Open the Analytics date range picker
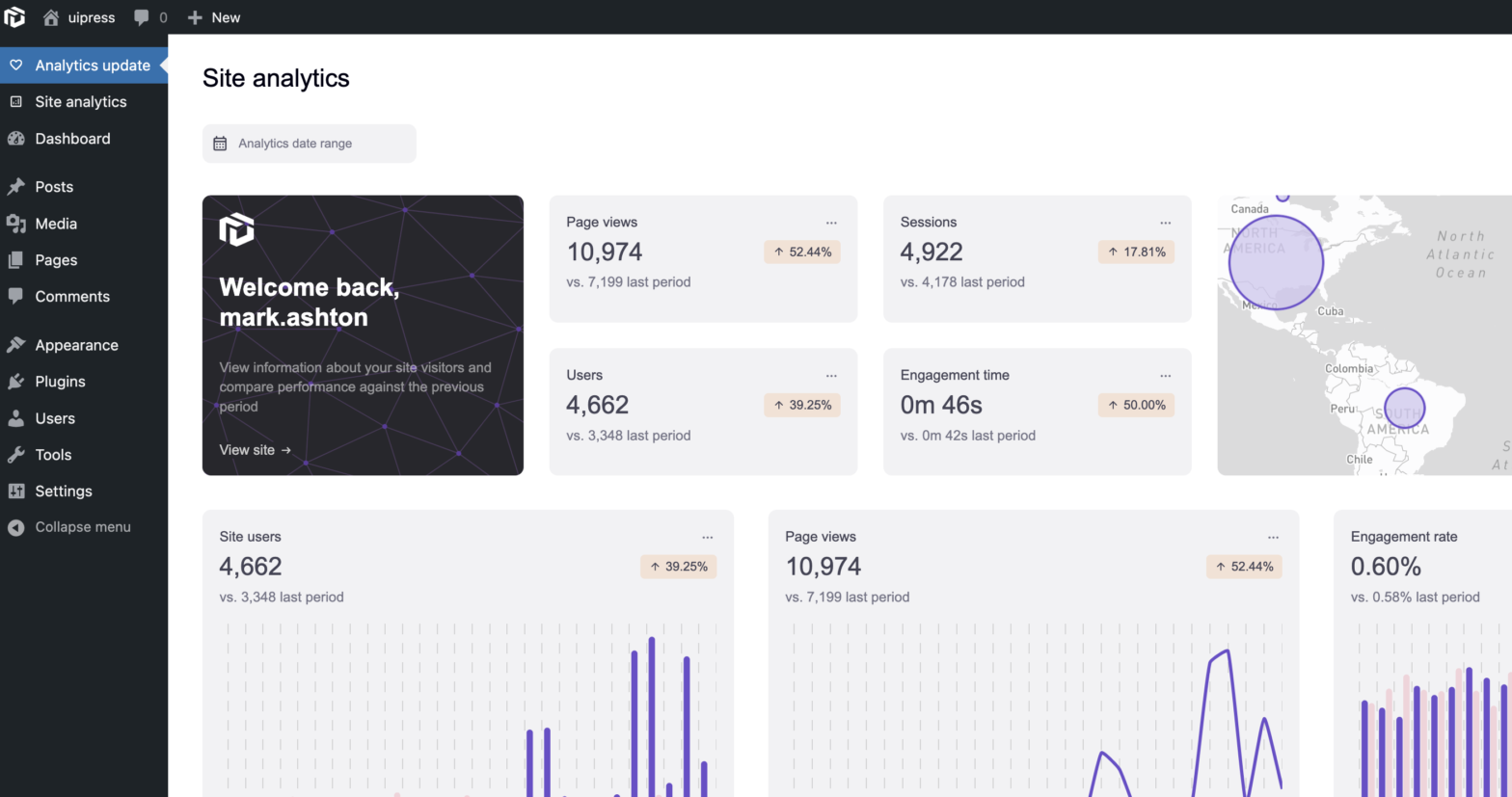The image size is (1512, 797). point(310,144)
